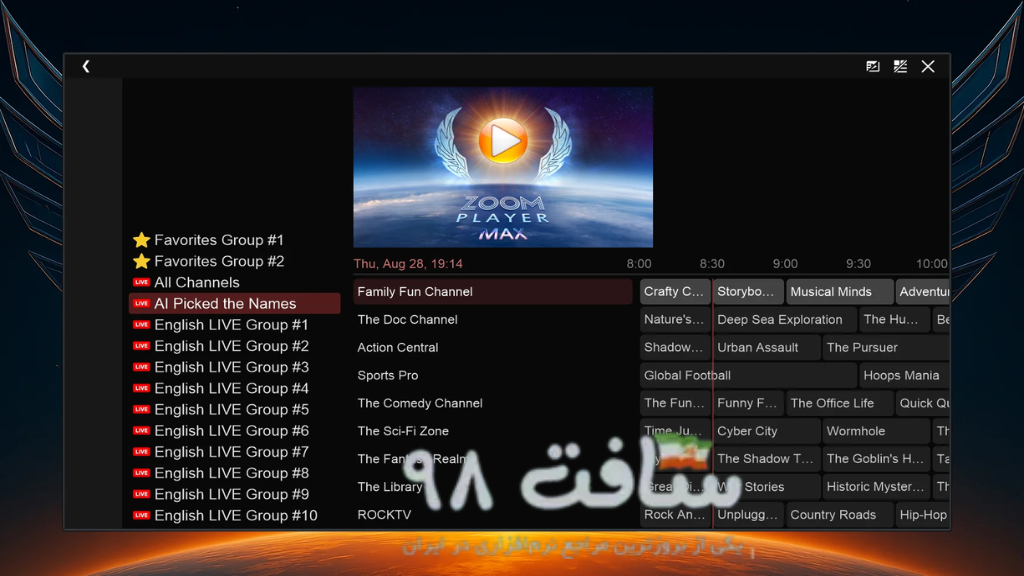Open the Country Roads program

(839, 515)
